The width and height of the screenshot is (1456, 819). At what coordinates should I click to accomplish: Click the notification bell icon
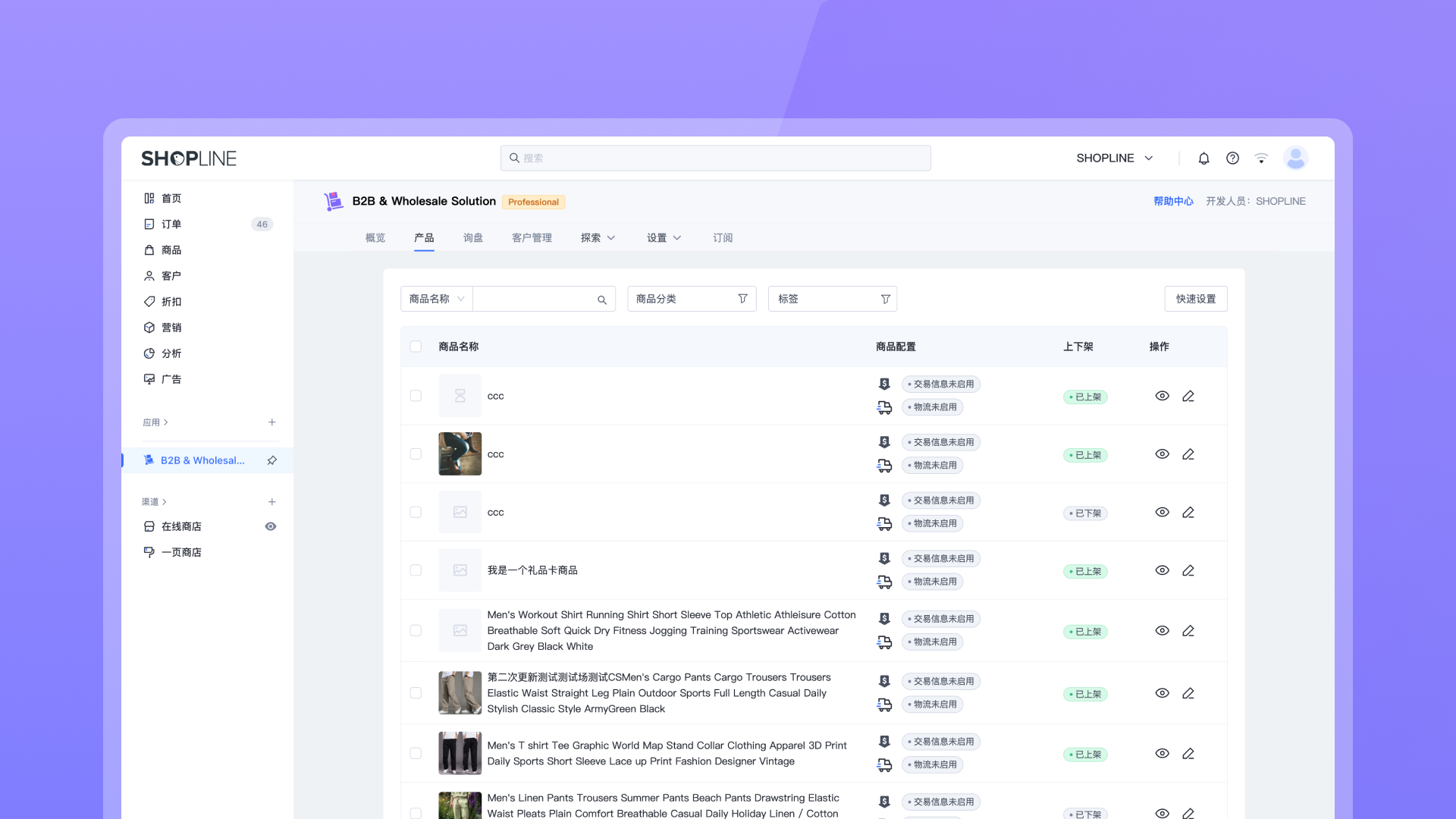point(1203,158)
